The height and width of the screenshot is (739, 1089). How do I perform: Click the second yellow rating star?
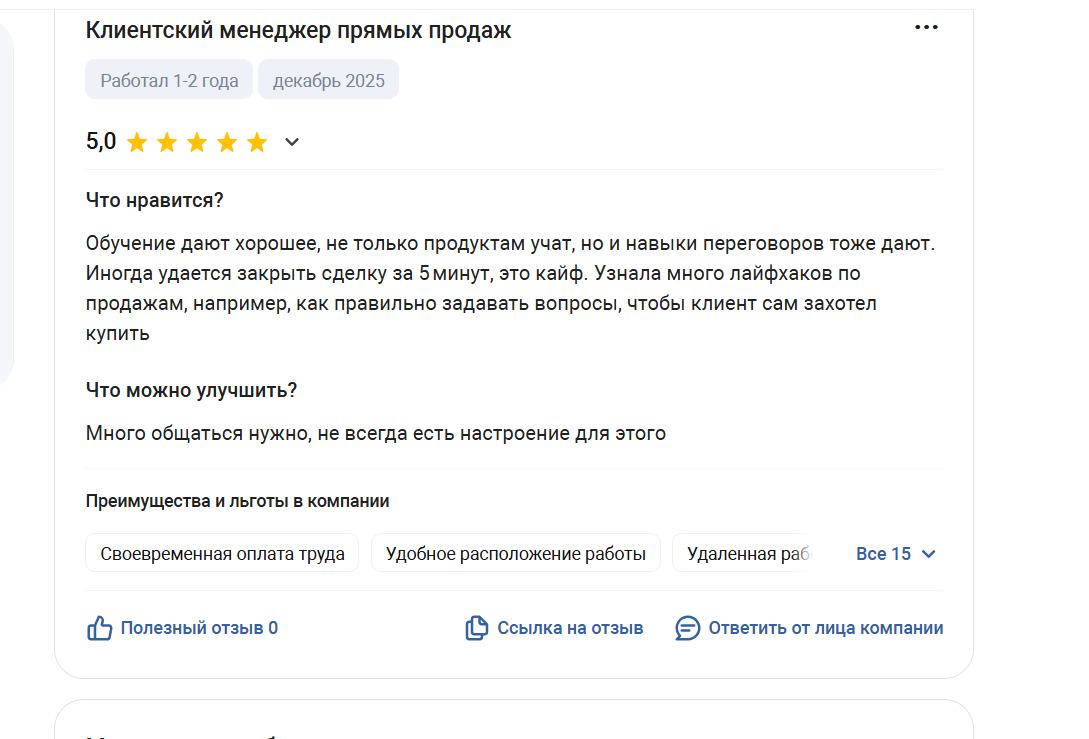pyautogui.click(x=167, y=142)
